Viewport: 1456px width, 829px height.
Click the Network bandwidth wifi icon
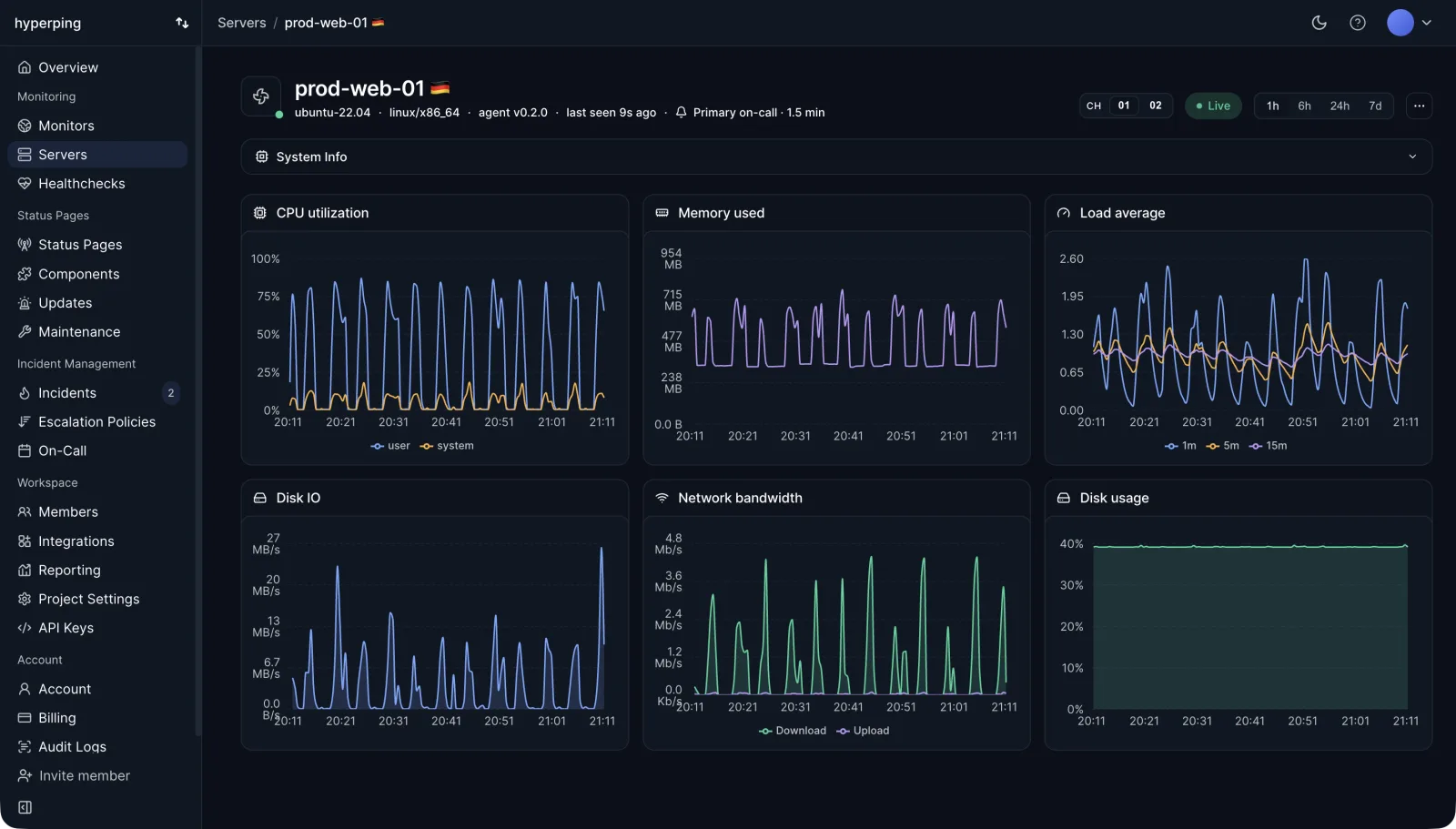click(662, 498)
